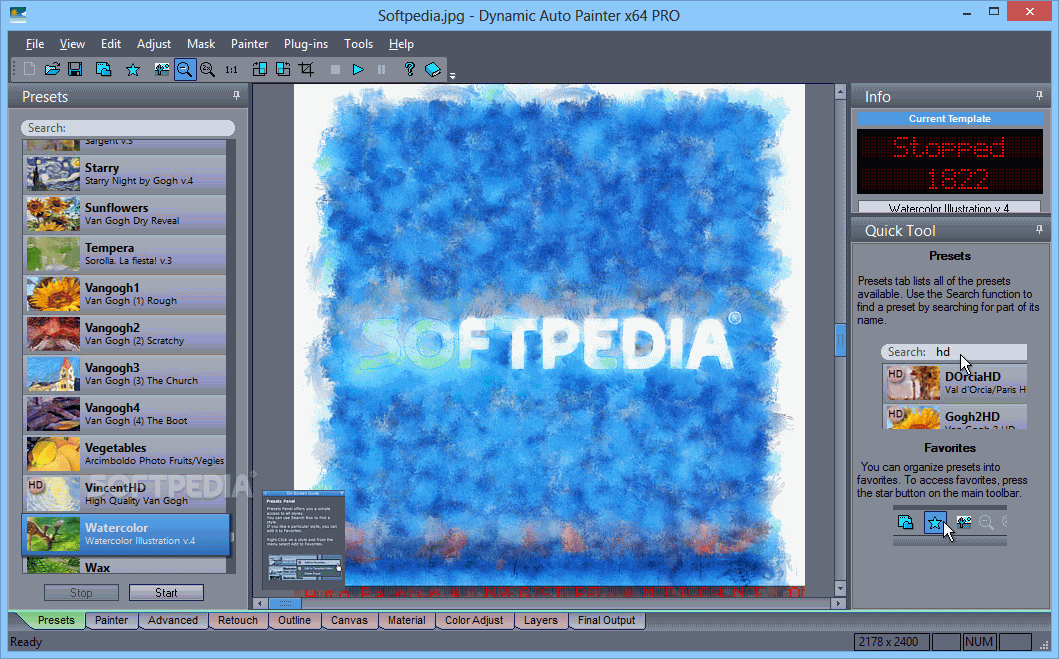
Task: Click the Stop button below presets
Action: 81,592
